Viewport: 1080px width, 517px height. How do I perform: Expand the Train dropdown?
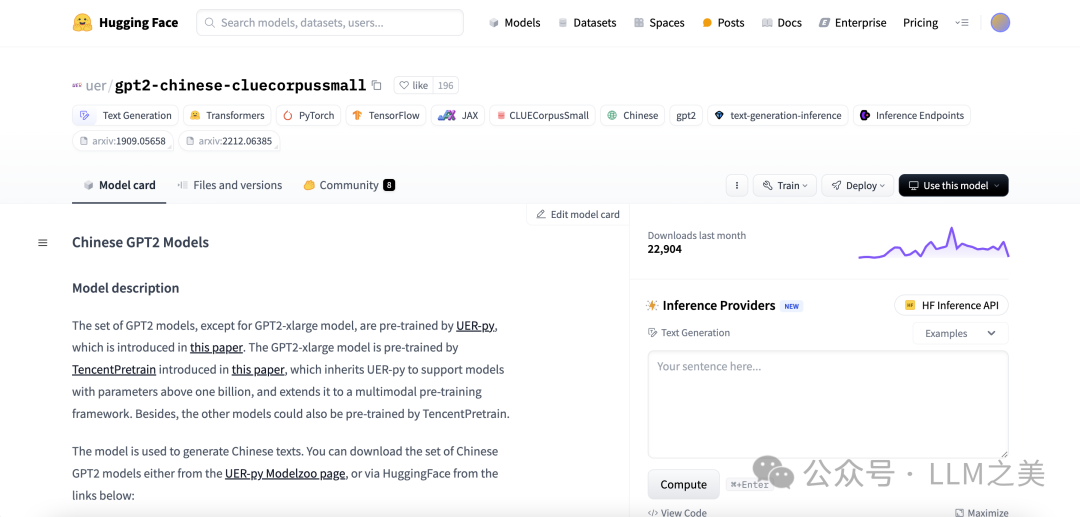pos(783,185)
